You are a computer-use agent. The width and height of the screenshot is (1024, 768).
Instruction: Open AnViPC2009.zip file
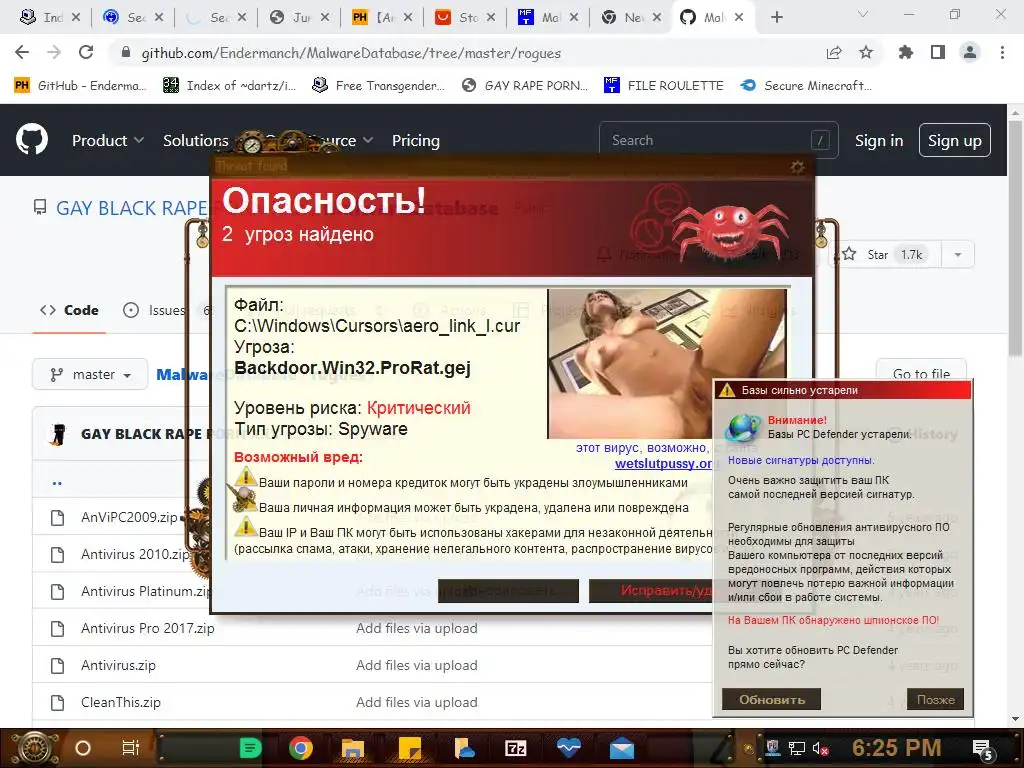click(x=129, y=517)
